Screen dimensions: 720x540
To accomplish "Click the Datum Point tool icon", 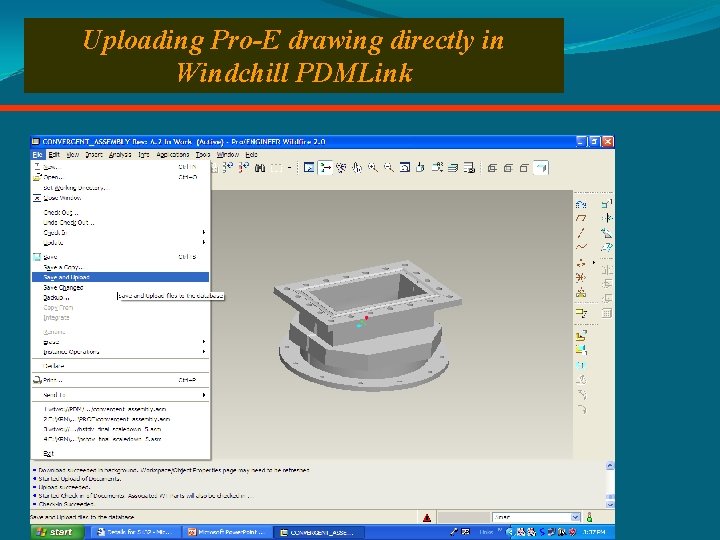I will [x=581, y=263].
